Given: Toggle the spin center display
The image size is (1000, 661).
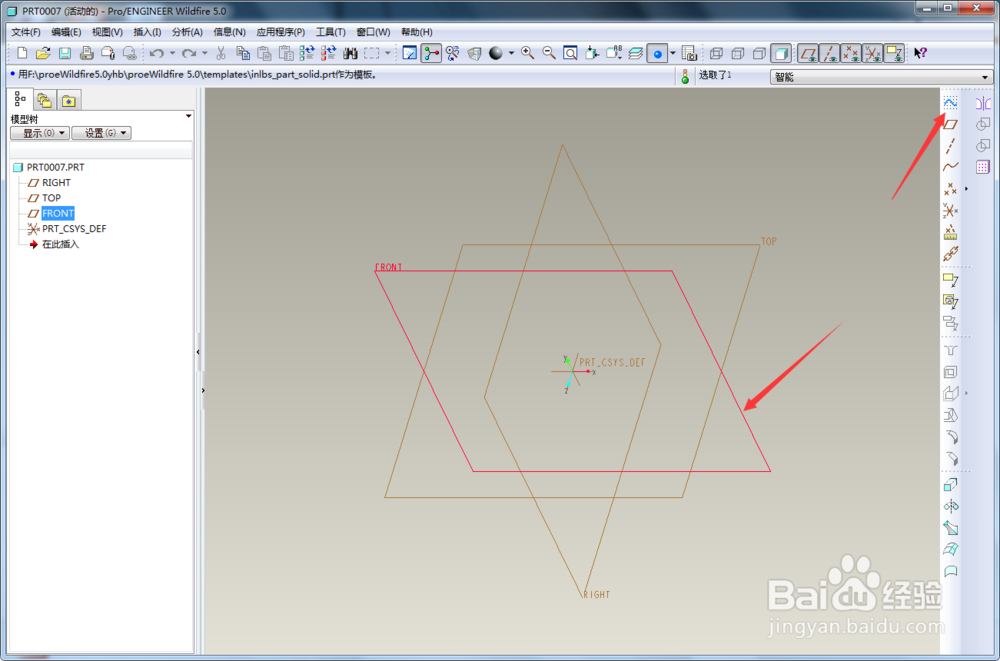Looking at the screenshot, I should [x=431, y=53].
